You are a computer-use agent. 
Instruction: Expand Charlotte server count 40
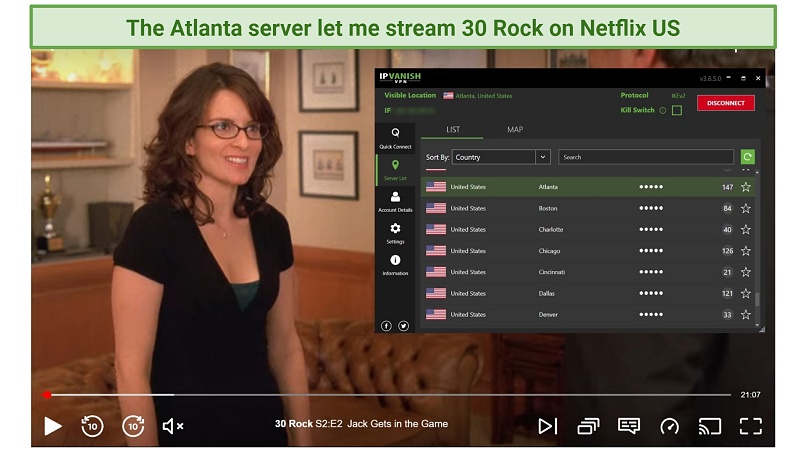[727, 229]
